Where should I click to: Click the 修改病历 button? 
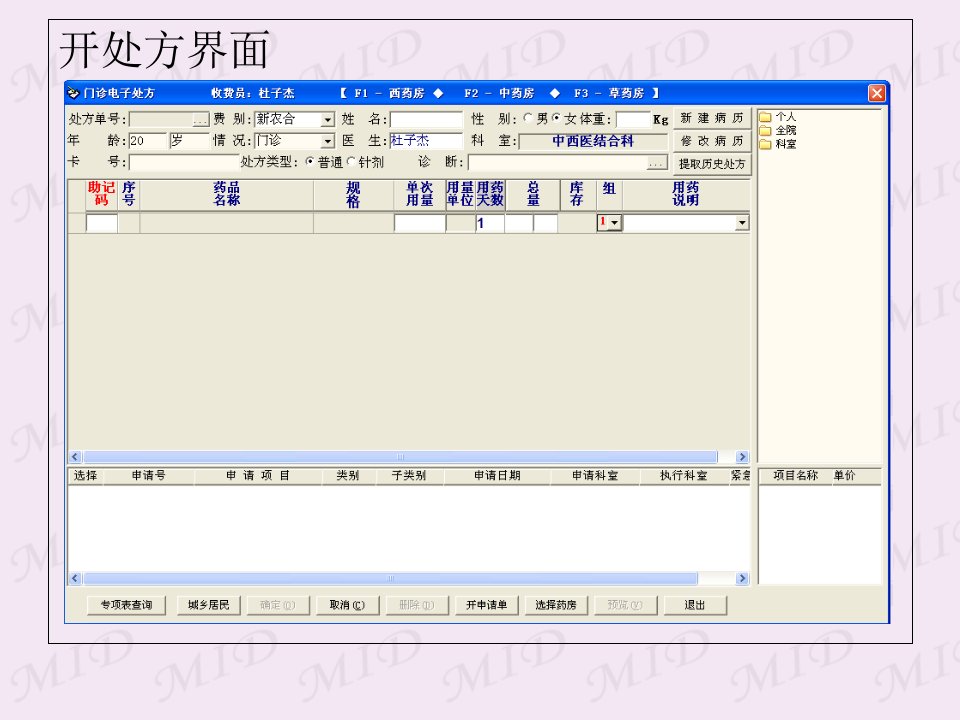click(712, 141)
